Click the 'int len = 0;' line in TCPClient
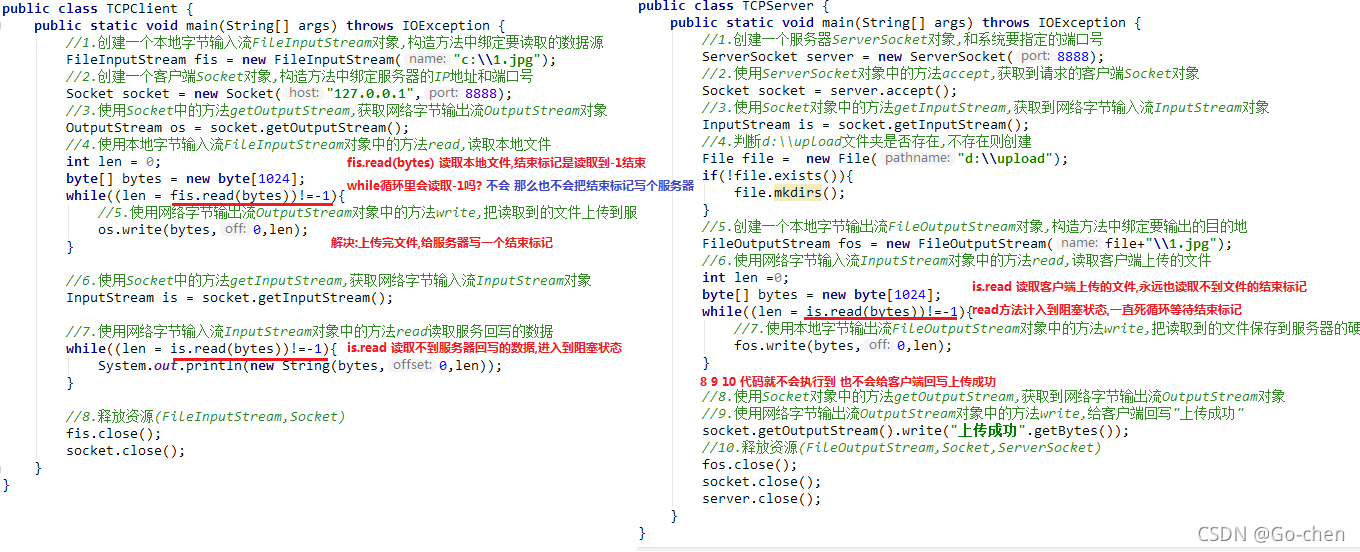Viewport: 1360px width, 552px height. pyautogui.click(x=113, y=161)
